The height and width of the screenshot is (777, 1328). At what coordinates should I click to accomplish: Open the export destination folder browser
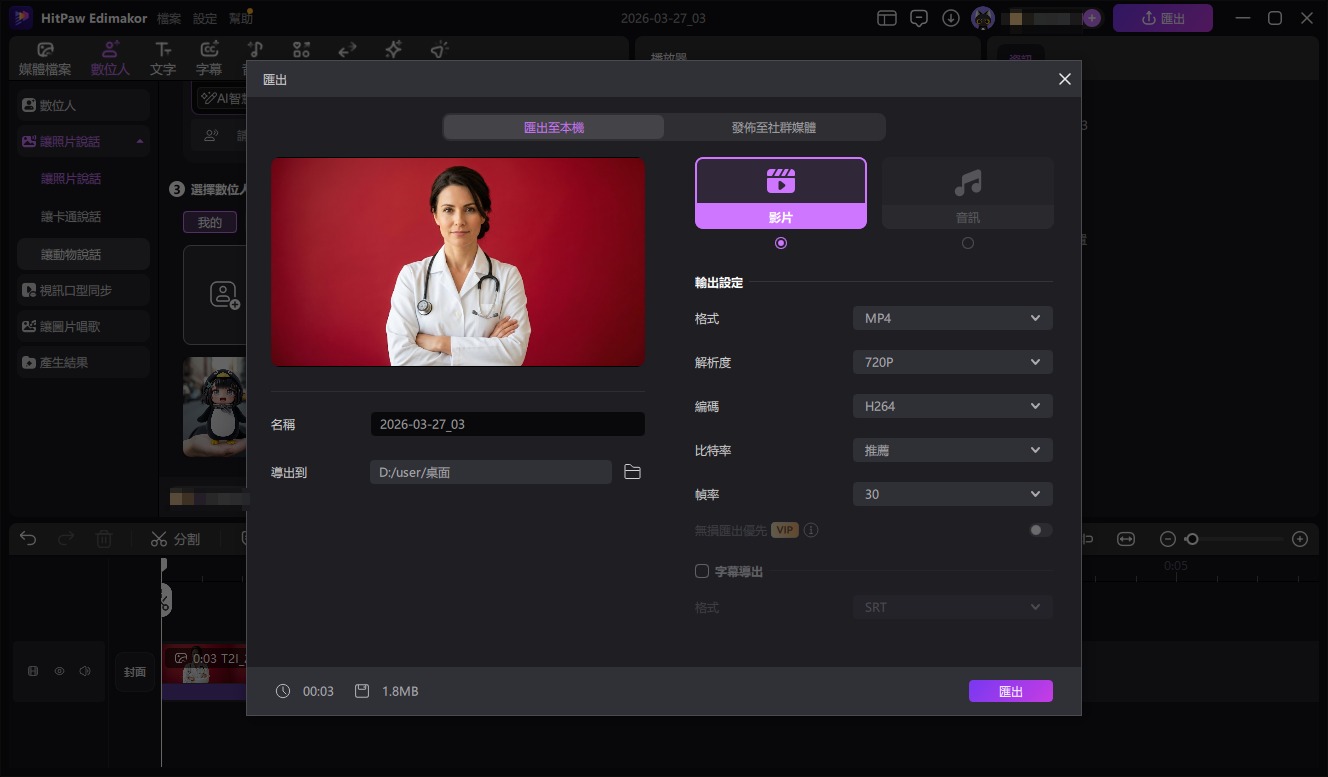pyautogui.click(x=632, y=471)
